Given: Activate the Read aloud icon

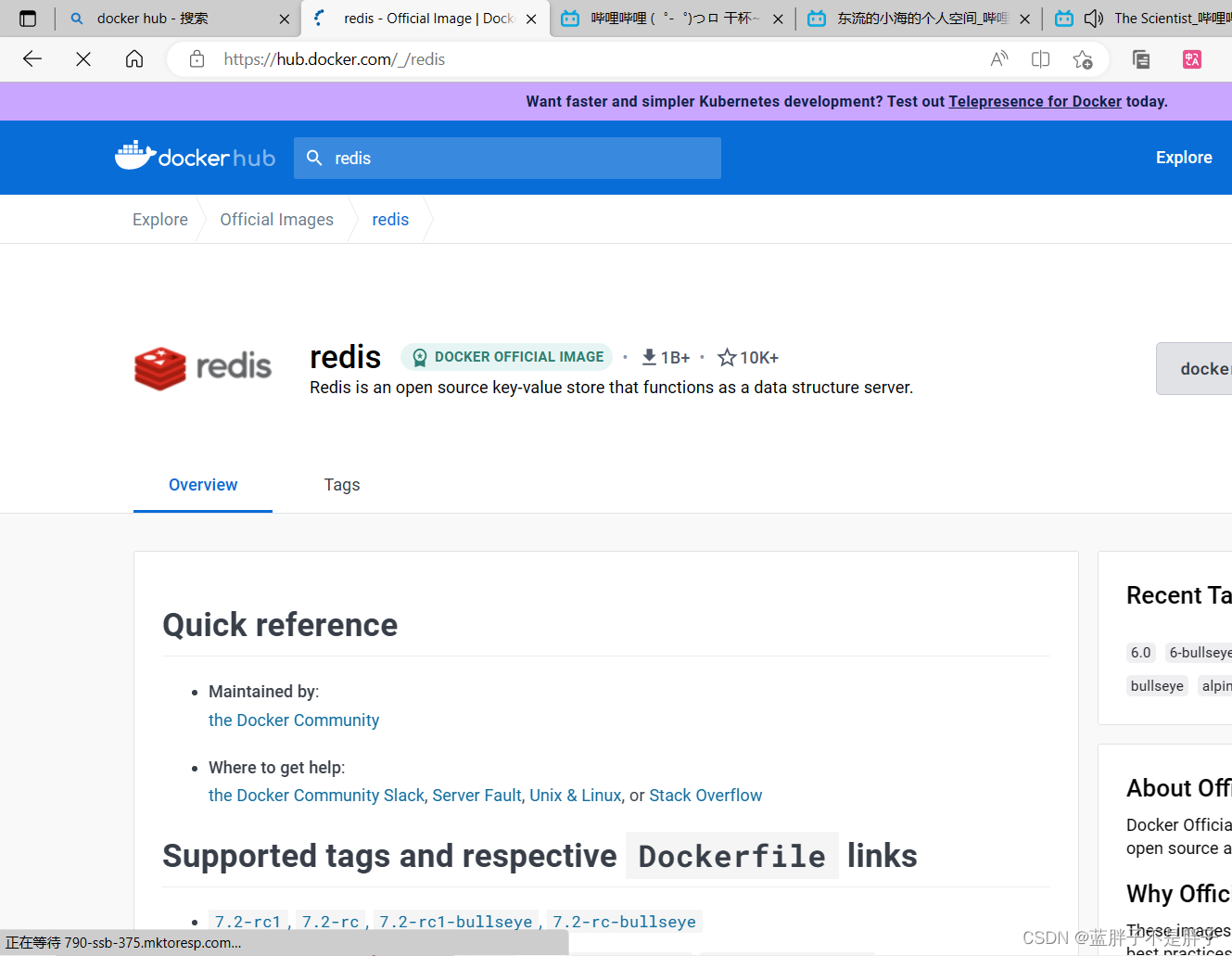Looking at the screenshot, I should point(999,59).
